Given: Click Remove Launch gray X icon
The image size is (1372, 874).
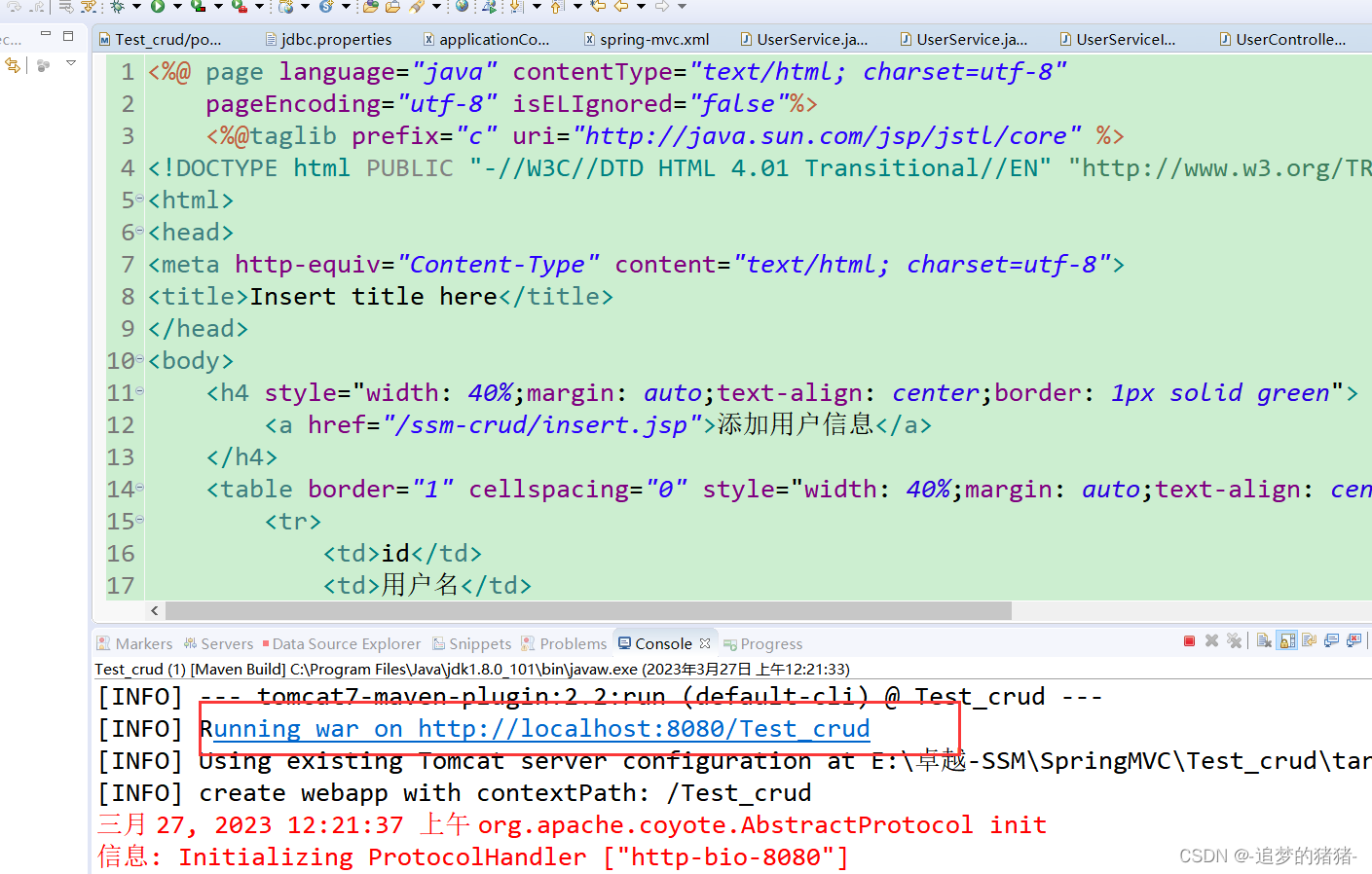Looking at the screenshot, I should click(1211, 640).
